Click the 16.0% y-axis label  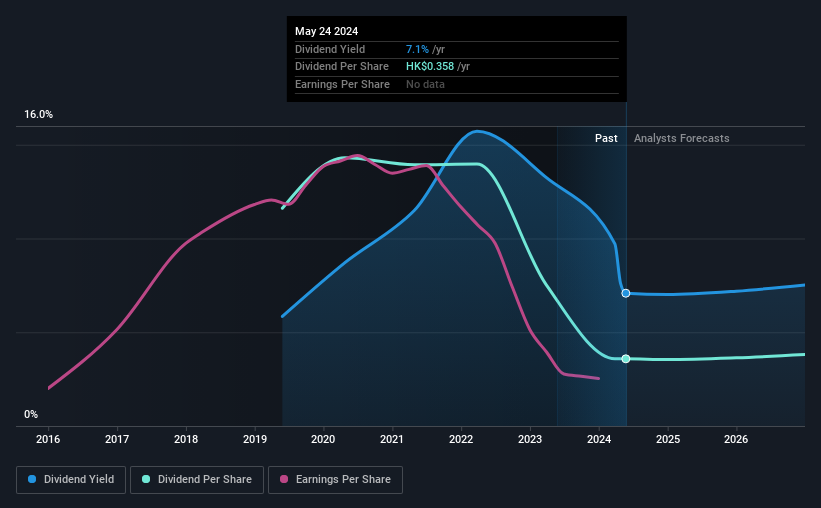click(38, 115)
